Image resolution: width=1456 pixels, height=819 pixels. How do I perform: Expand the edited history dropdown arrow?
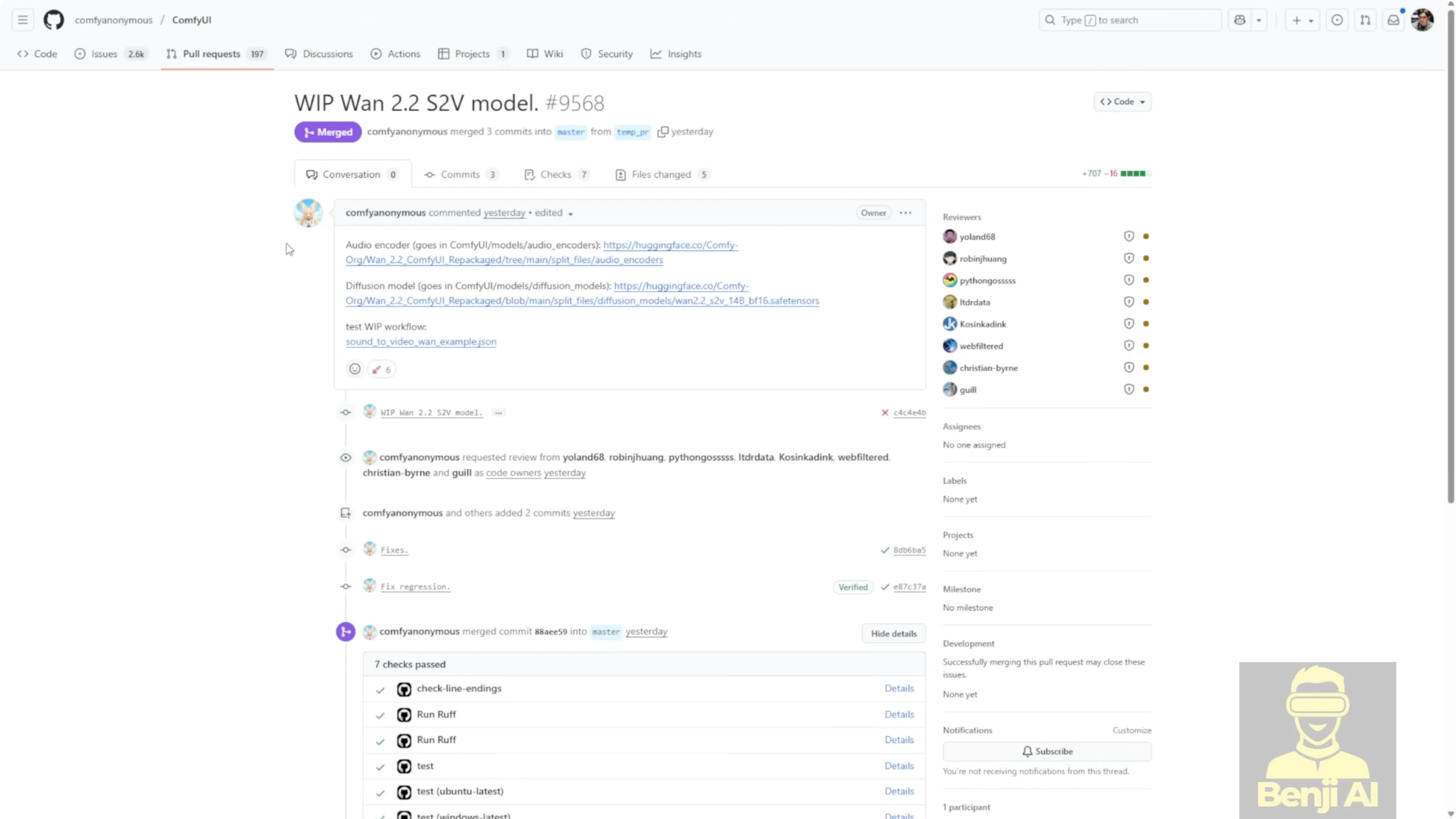(570, 214)
